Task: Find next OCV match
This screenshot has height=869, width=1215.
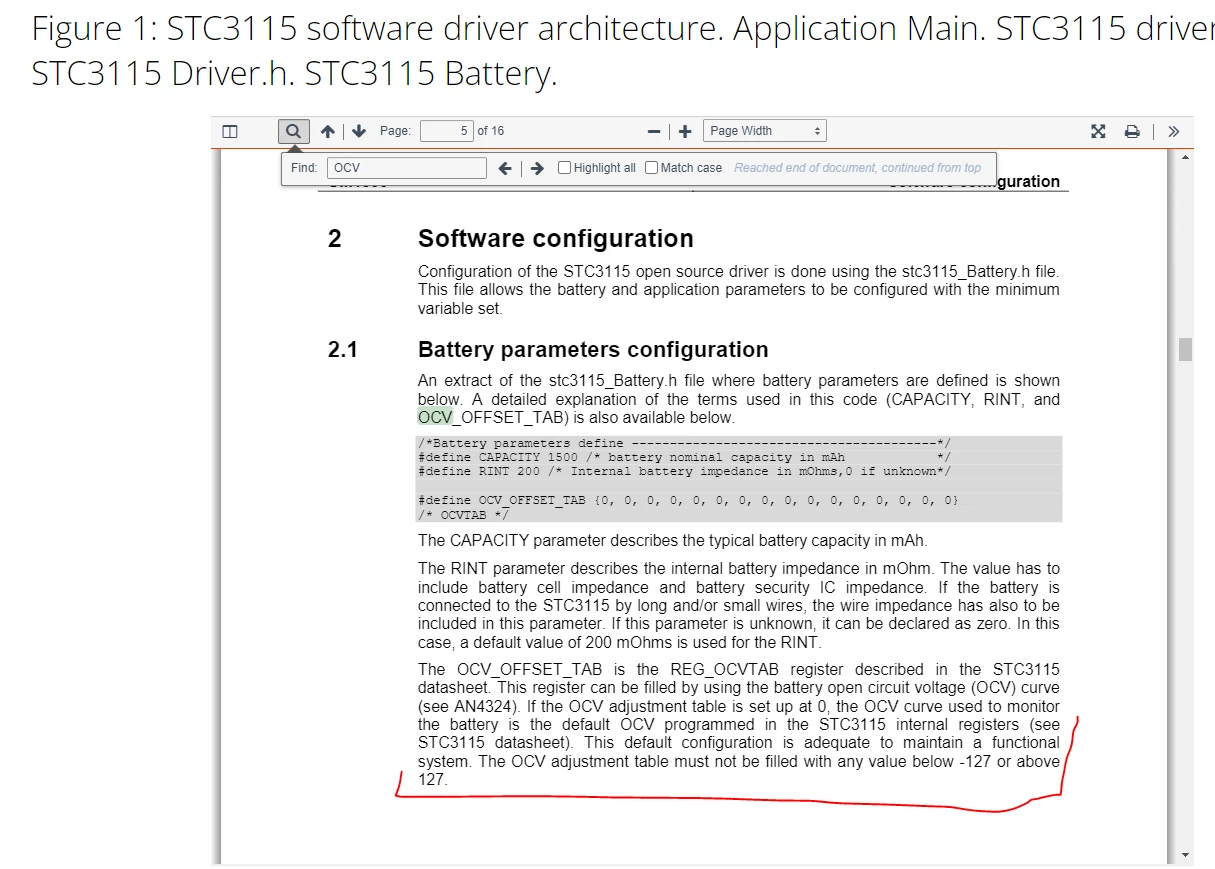Action: (537, 168)
